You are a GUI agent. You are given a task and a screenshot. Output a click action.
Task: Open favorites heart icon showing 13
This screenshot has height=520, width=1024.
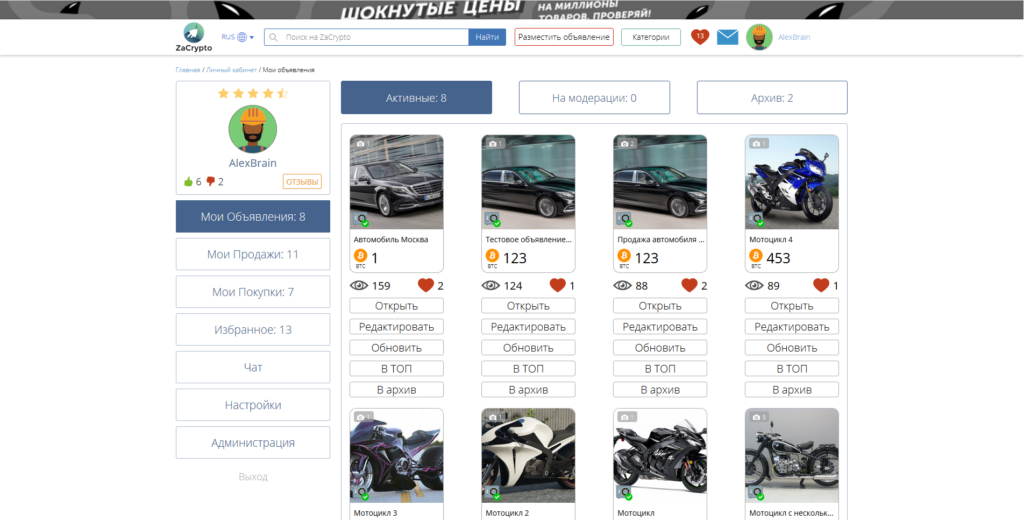pyautogui.click(x=700, y=37)
